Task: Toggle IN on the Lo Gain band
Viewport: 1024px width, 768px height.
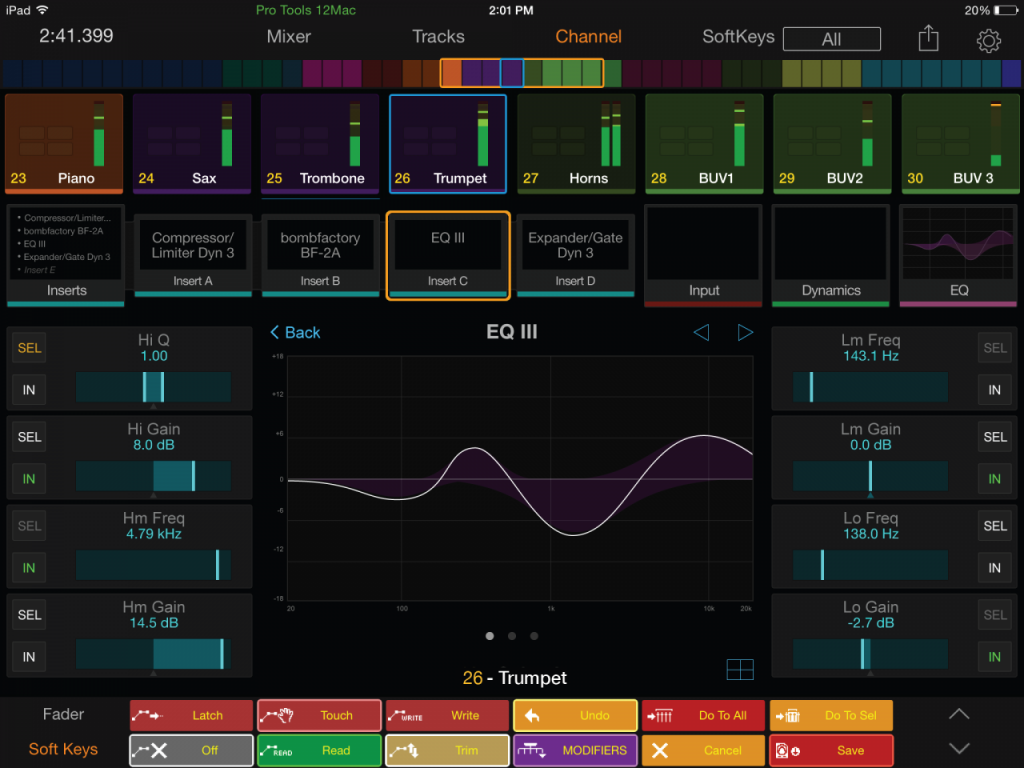Action: (x=995, y=657)
